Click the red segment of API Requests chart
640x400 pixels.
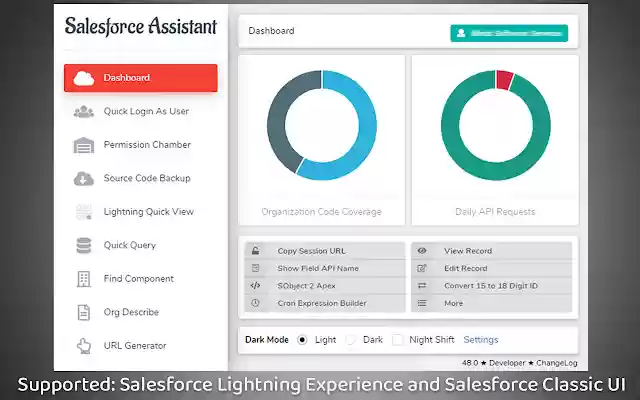point(505,79)
